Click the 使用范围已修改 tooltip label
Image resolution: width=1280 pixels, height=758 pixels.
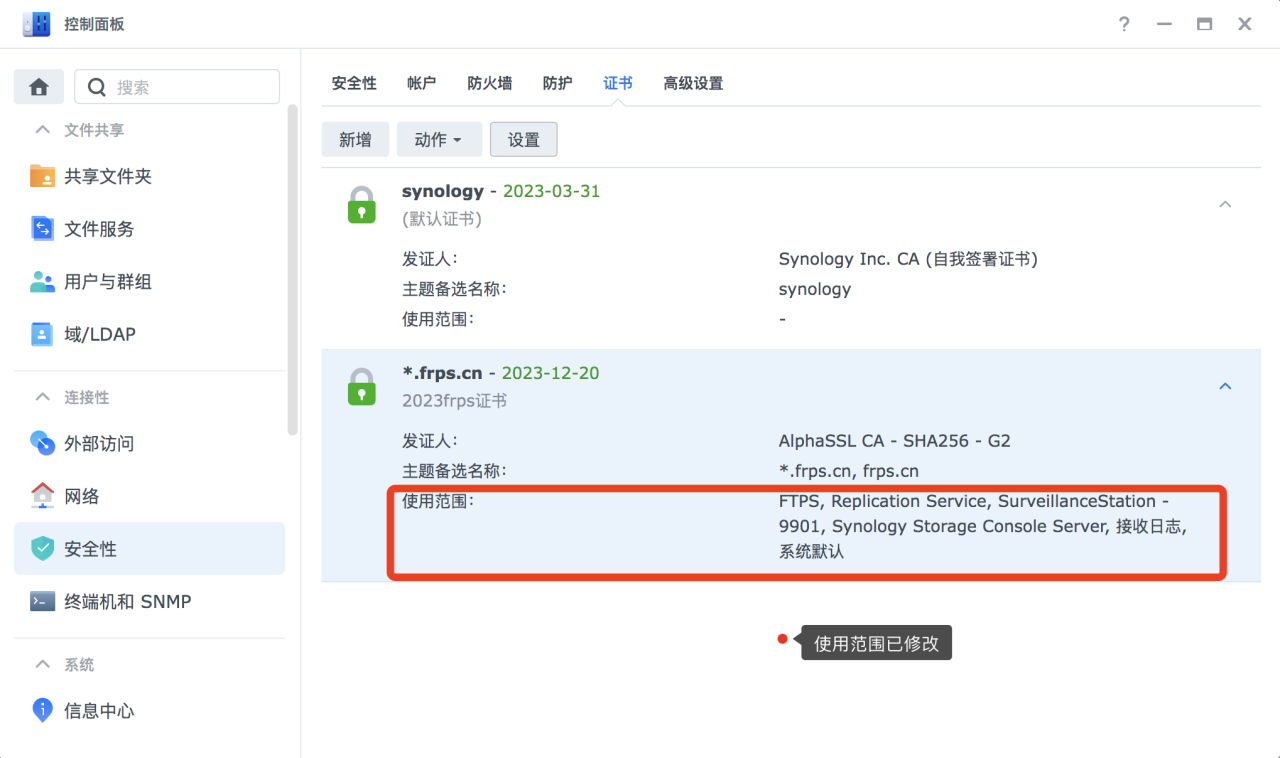point(876,643)
